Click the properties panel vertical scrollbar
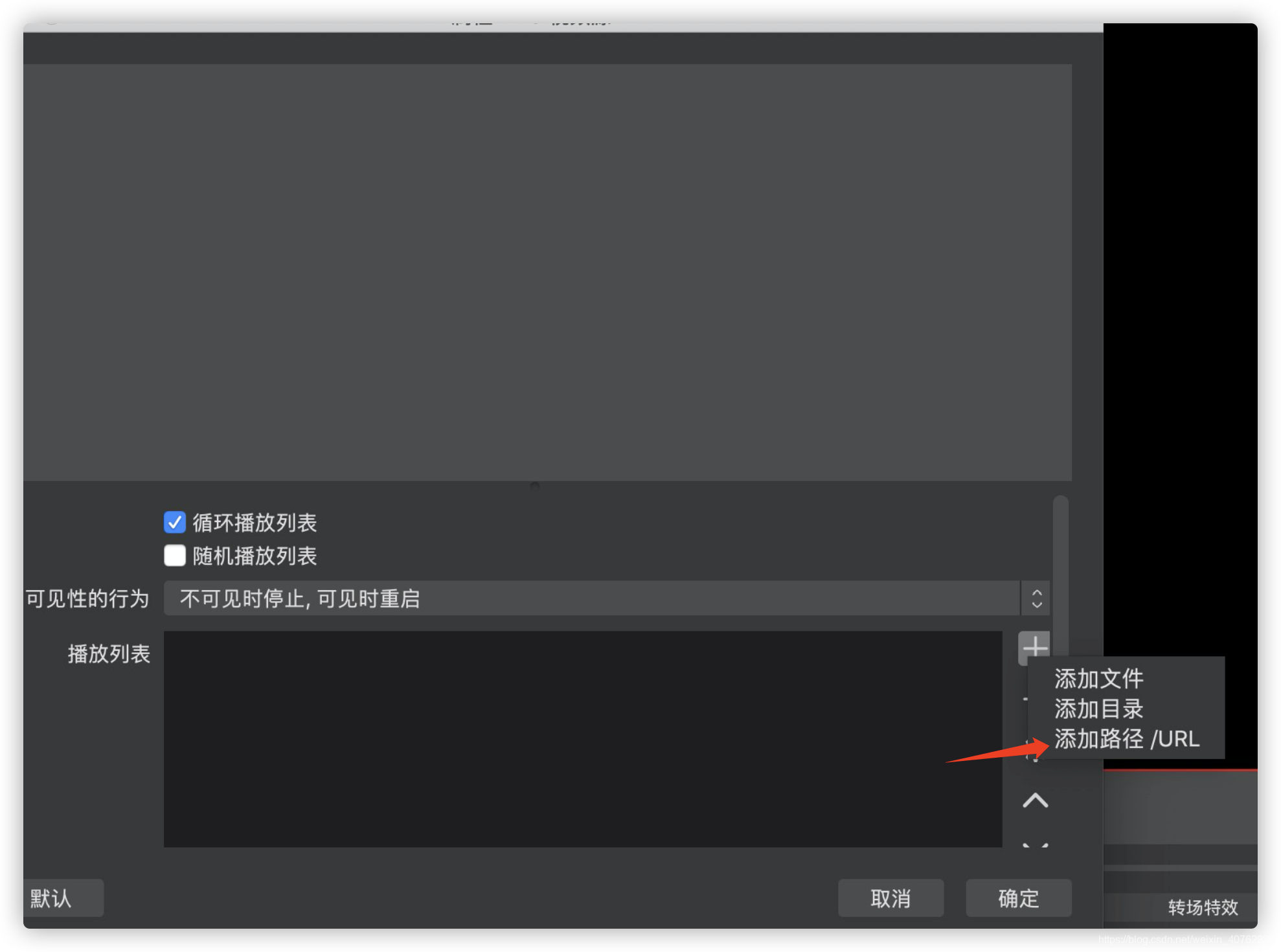 pyautogui.click(x=1060, y=570)
